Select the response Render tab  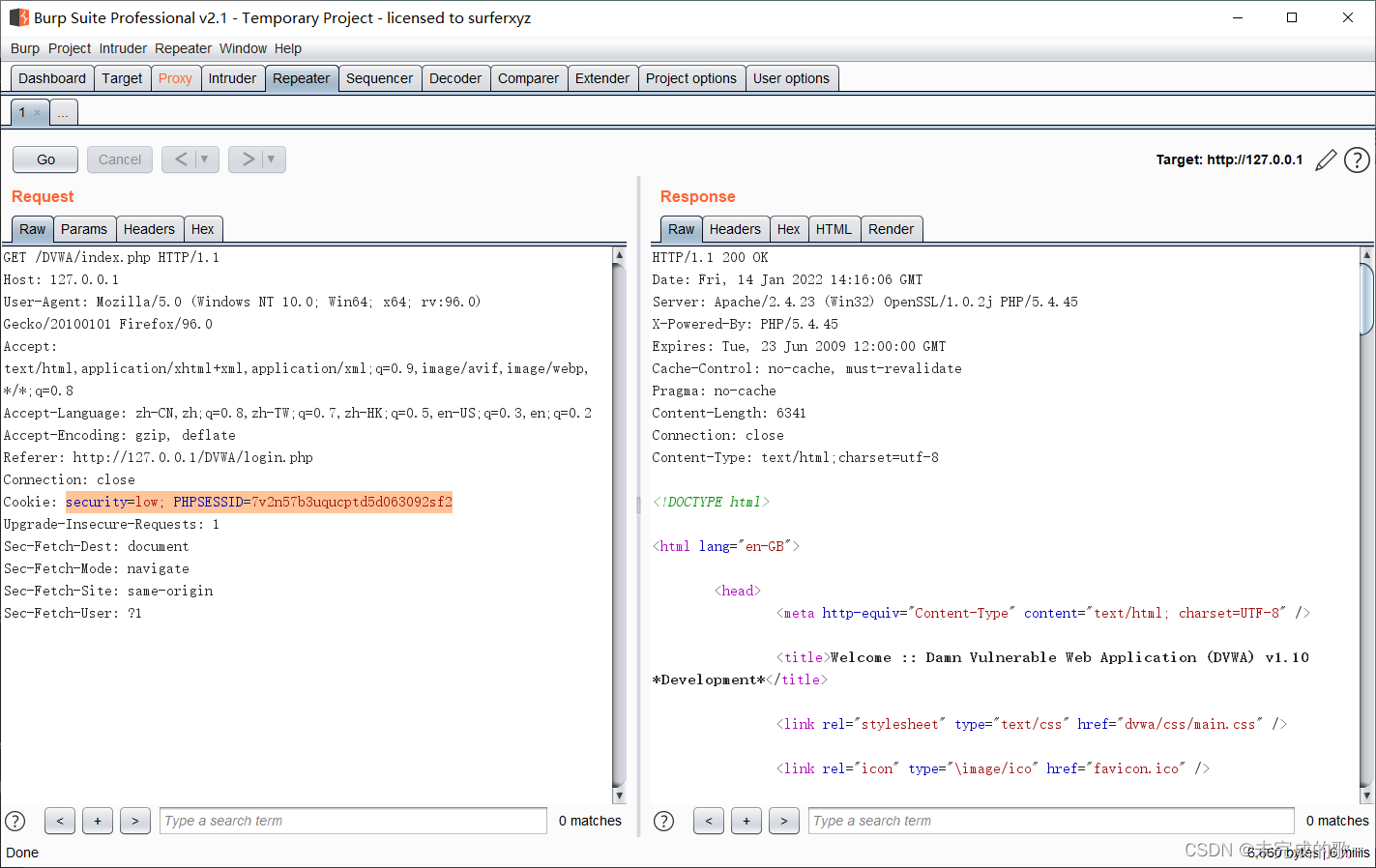coord(891,229)
